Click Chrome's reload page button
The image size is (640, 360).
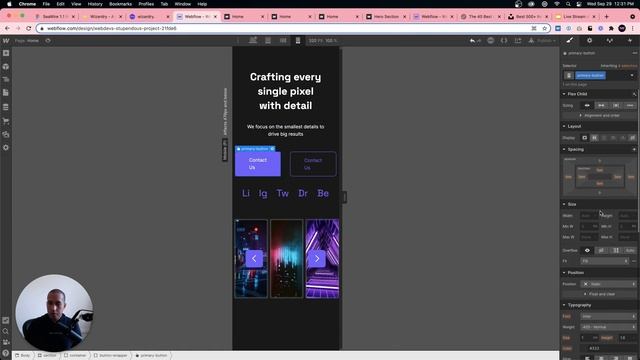(29, 28)
